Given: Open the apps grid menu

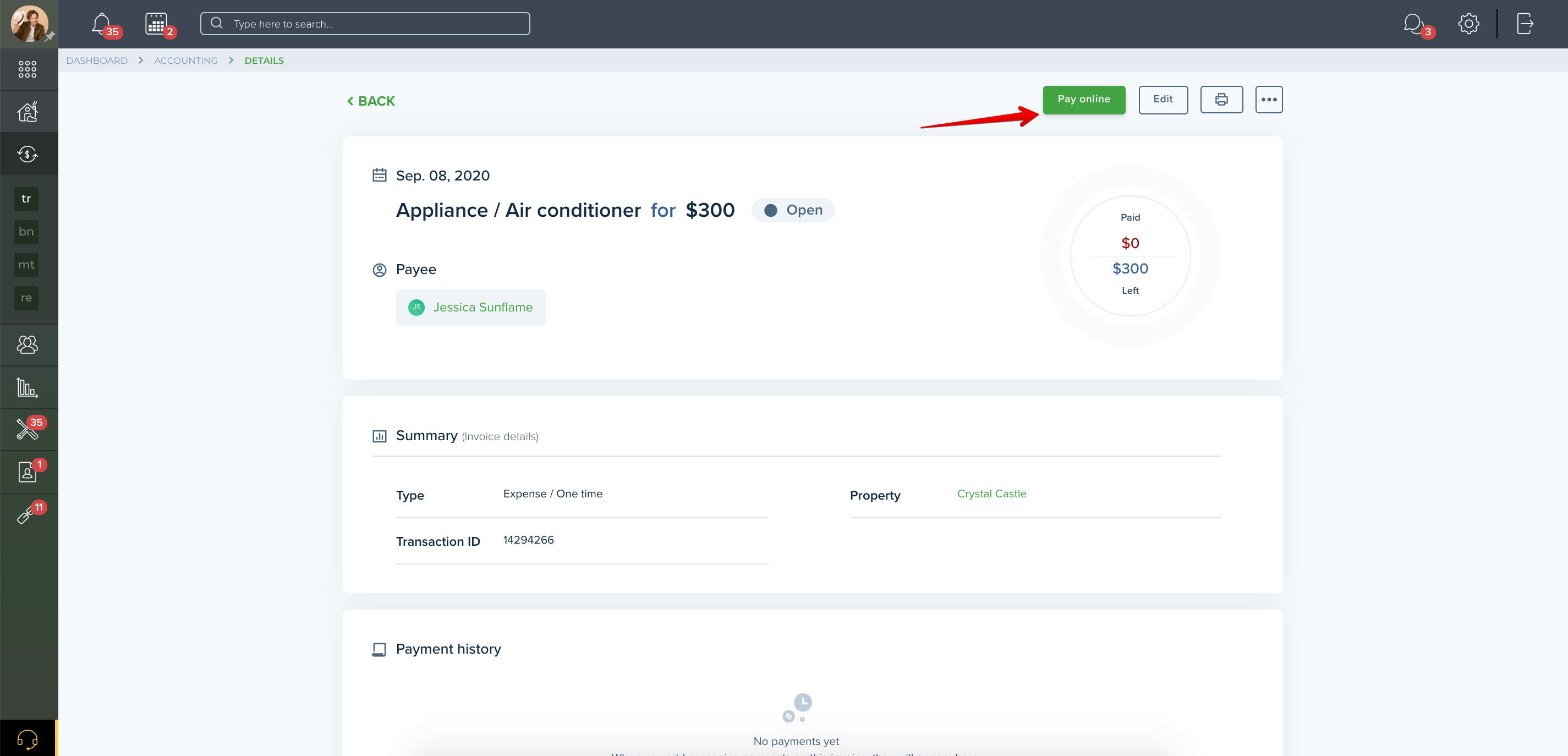Looking at the screenshot, I should point(28,69).
